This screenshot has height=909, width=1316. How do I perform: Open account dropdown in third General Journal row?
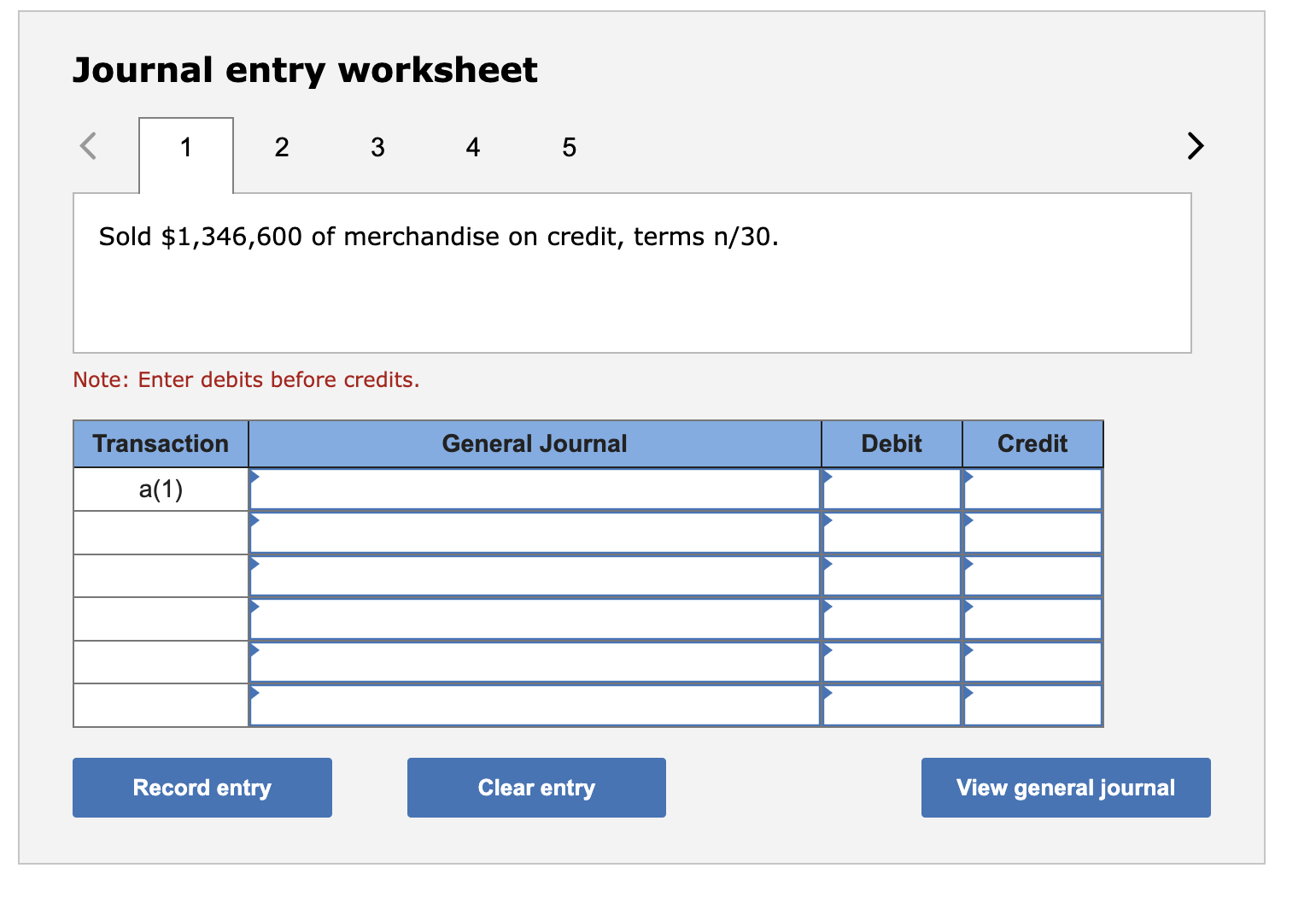(254, 564)
